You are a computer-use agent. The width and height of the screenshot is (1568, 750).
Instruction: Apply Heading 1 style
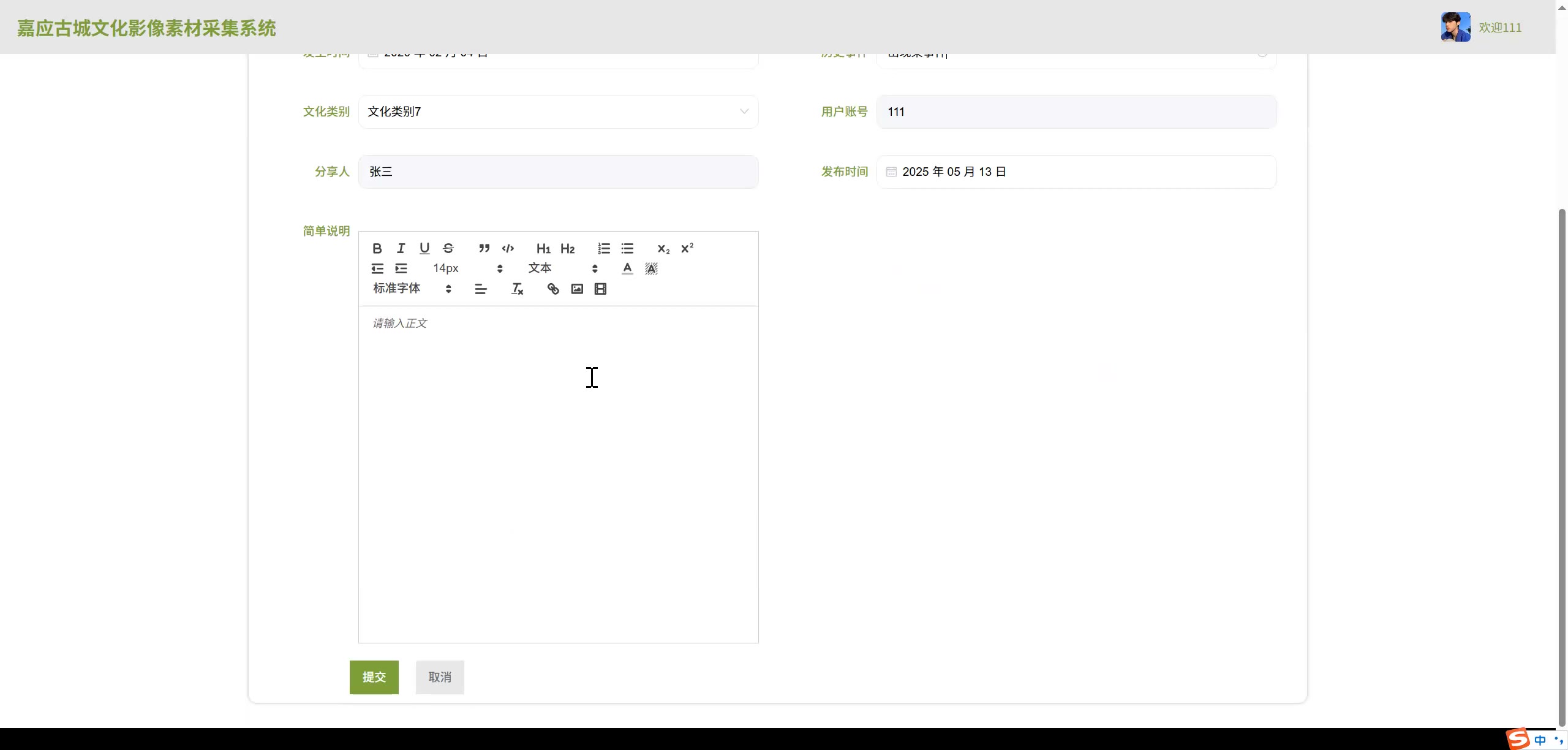543,248
